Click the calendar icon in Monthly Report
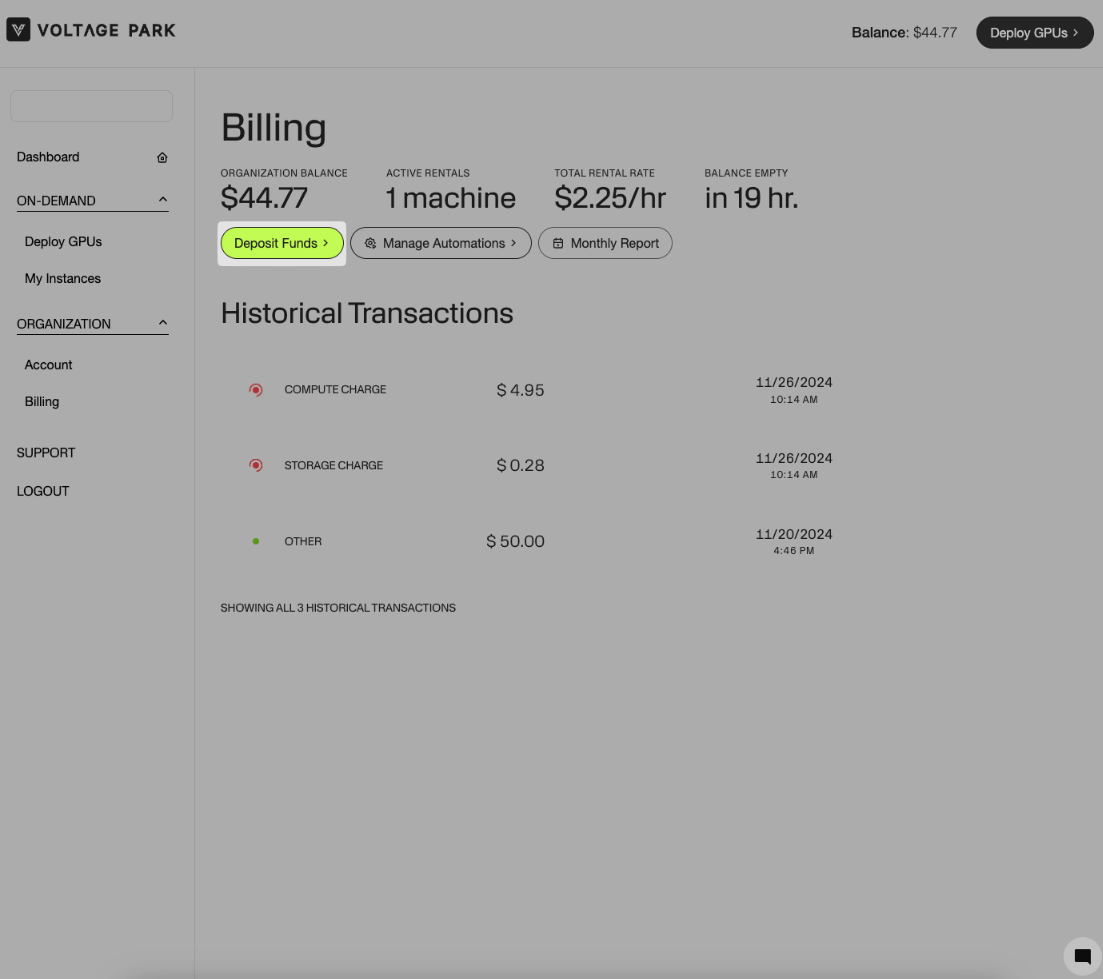The height and width of the screenshot is (979, 1103). [558, 244]
